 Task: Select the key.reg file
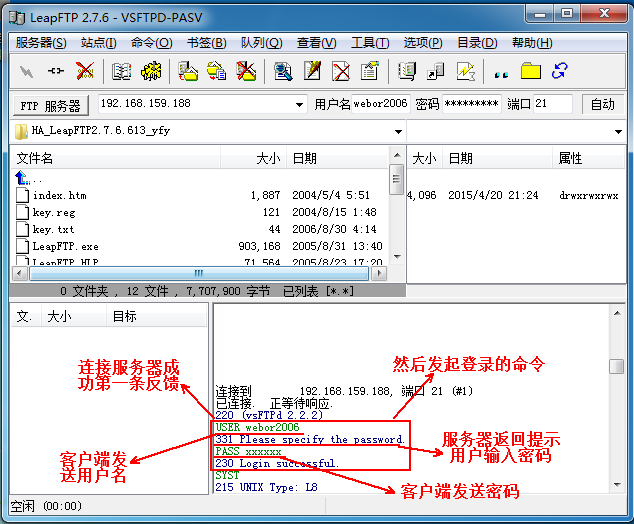coord(46,213)
